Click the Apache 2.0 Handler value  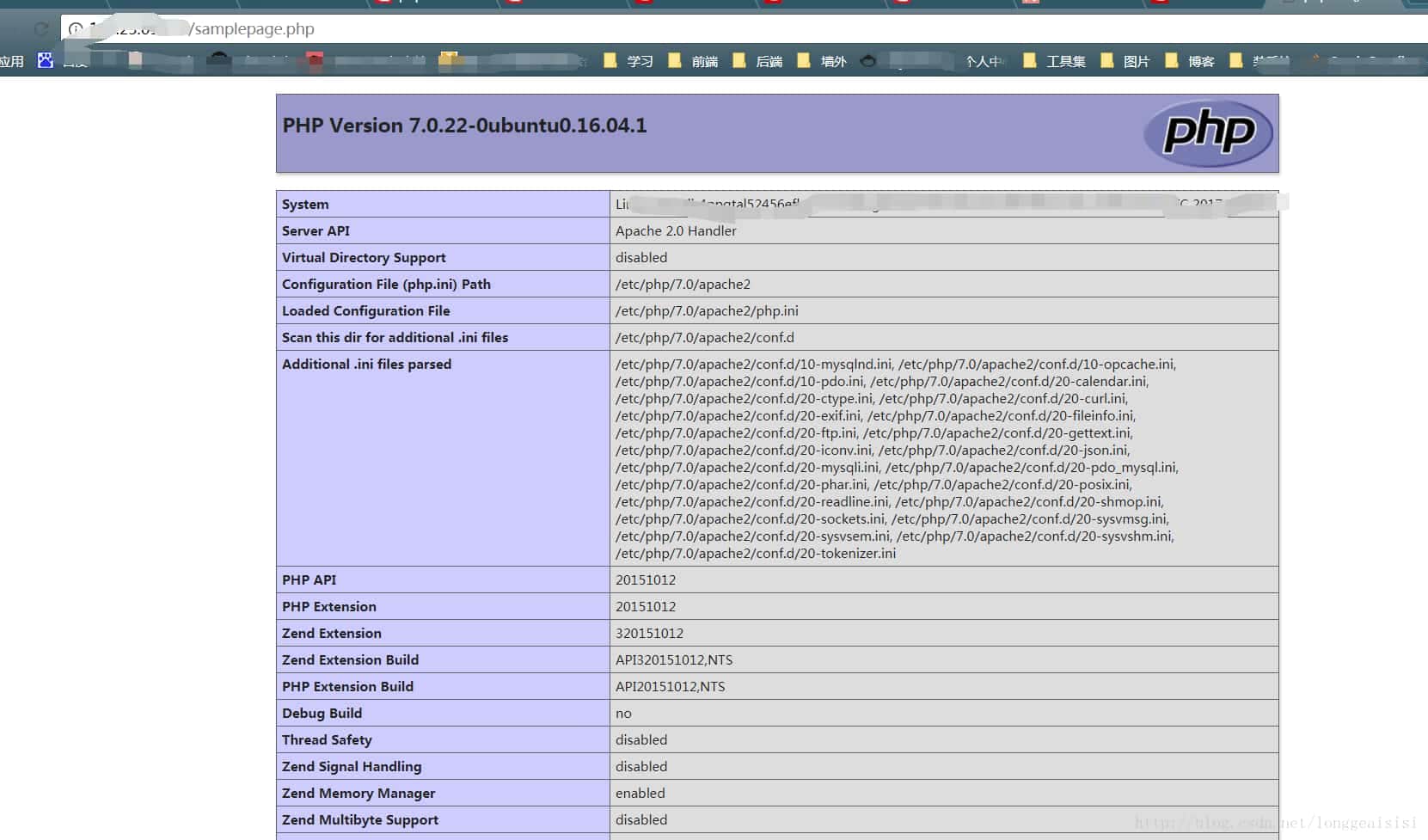pos(676,231)
